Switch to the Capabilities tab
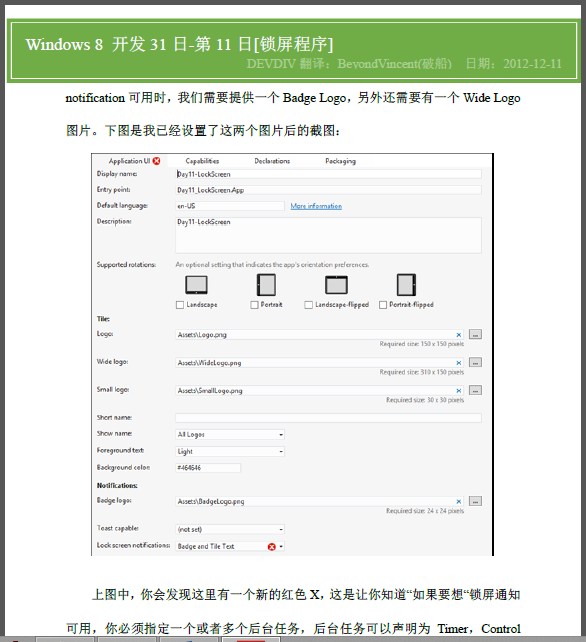This screenshot has width=586, height=642. [x=202, y=161]
